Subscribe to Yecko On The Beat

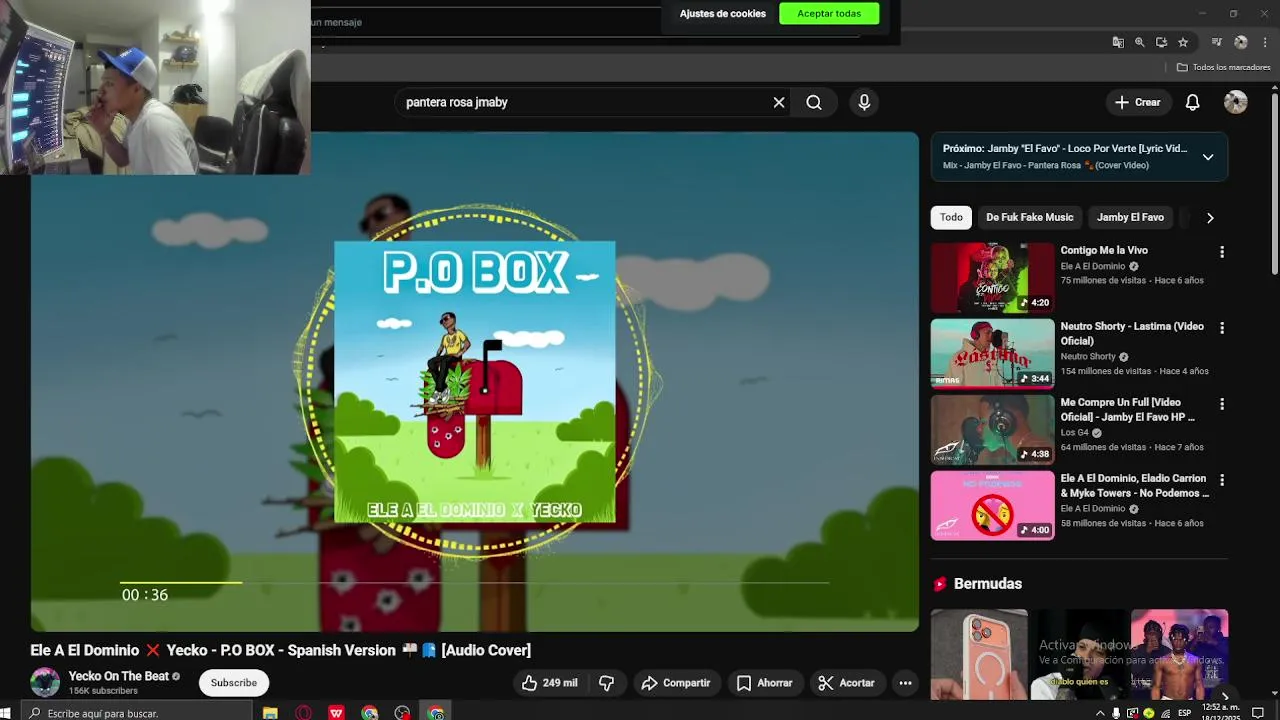tap(233, 683)
